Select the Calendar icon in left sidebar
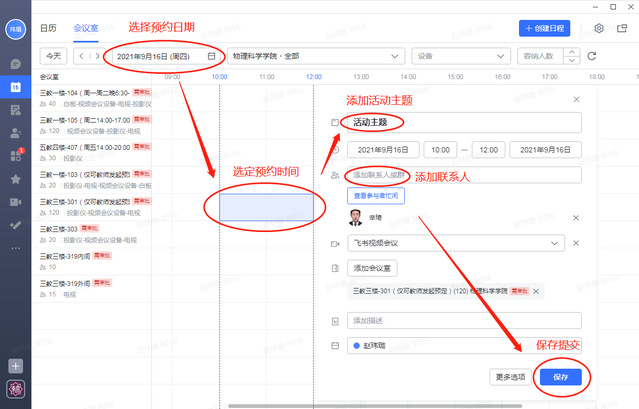This screenshot has width=639, height=409. click(16, 87)
